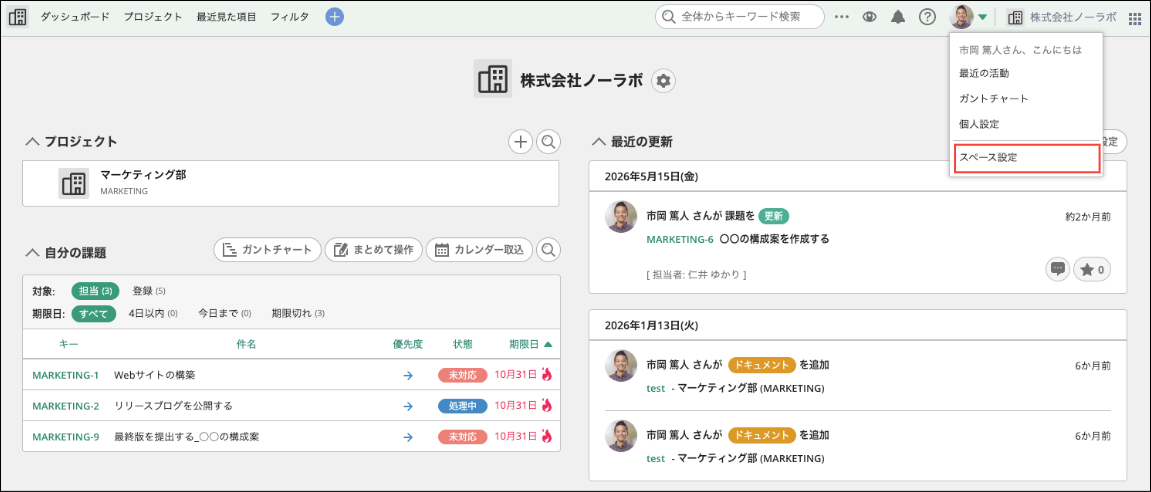Click the priority arrow on MARKETING-1 row
Screen dimensions: 1151x492
(x=408, y=375)
